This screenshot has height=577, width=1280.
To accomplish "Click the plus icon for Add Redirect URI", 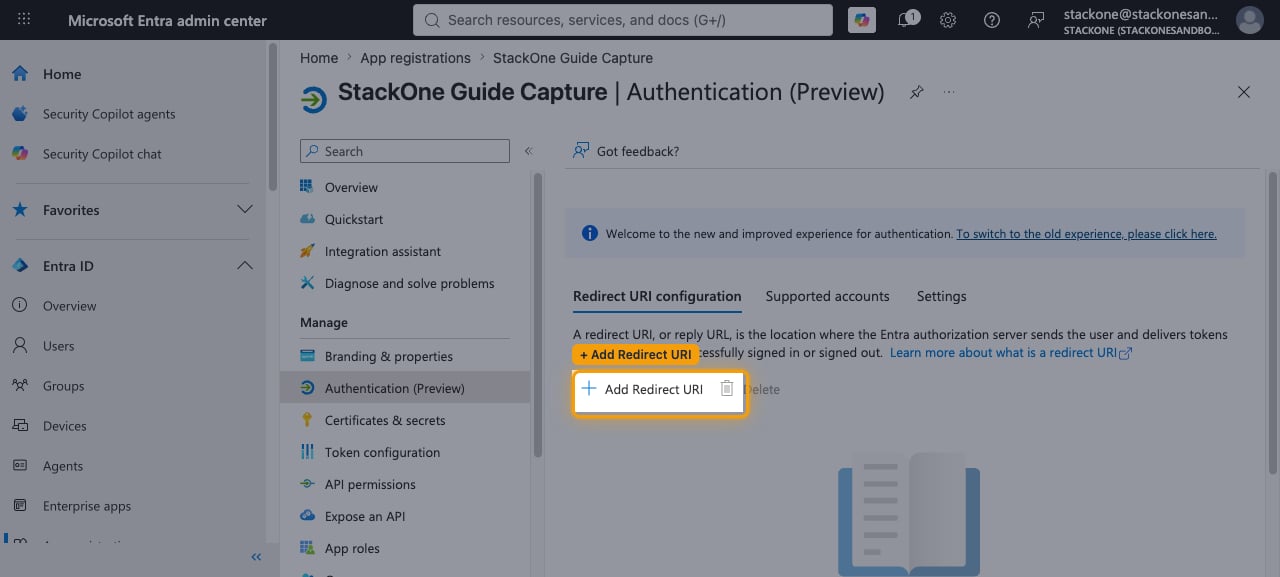I will tap(589, 389).
